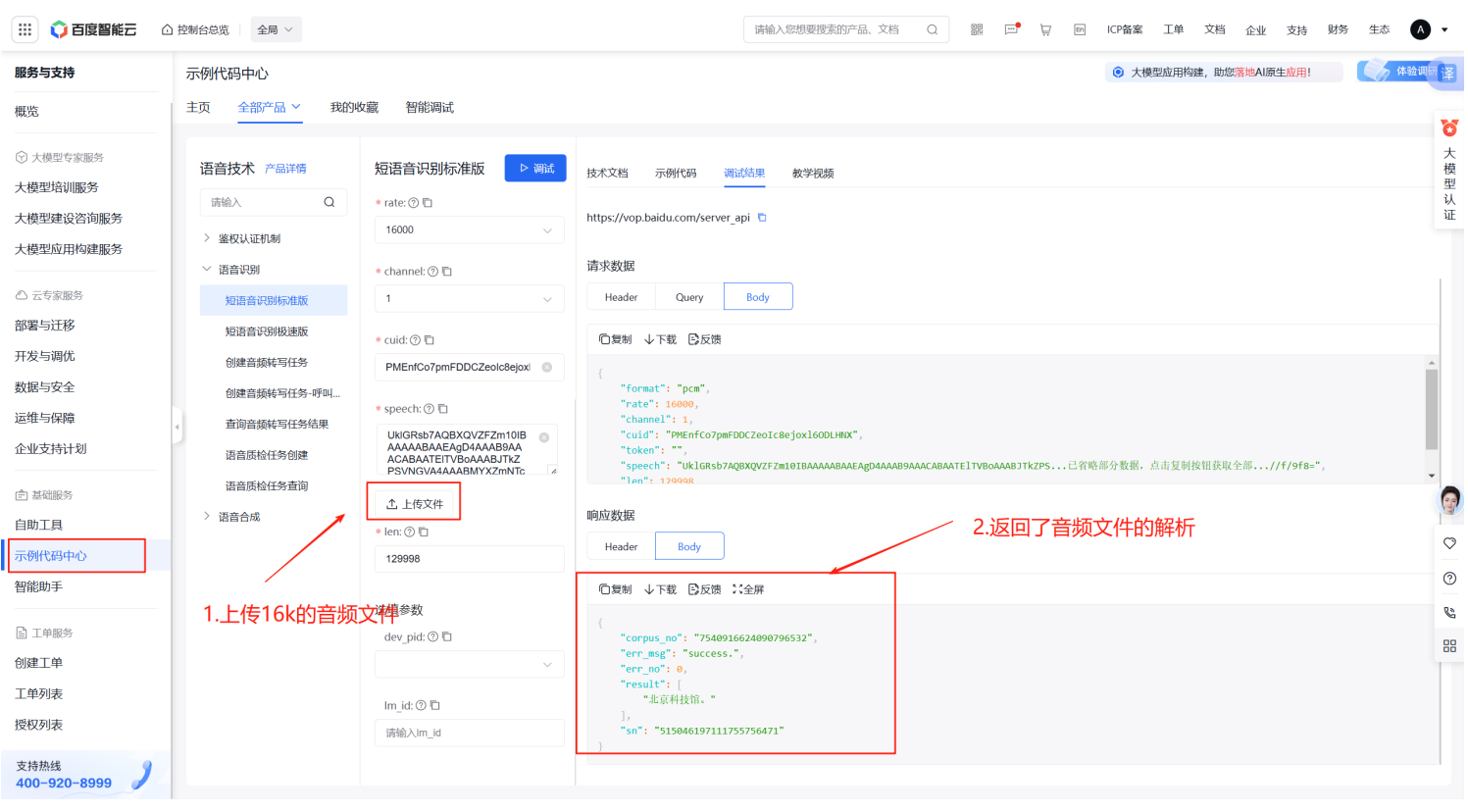Open 自助工具 in the left sidebar
The height and width of the screenshot is (812, 1468).
coord(39,526)
